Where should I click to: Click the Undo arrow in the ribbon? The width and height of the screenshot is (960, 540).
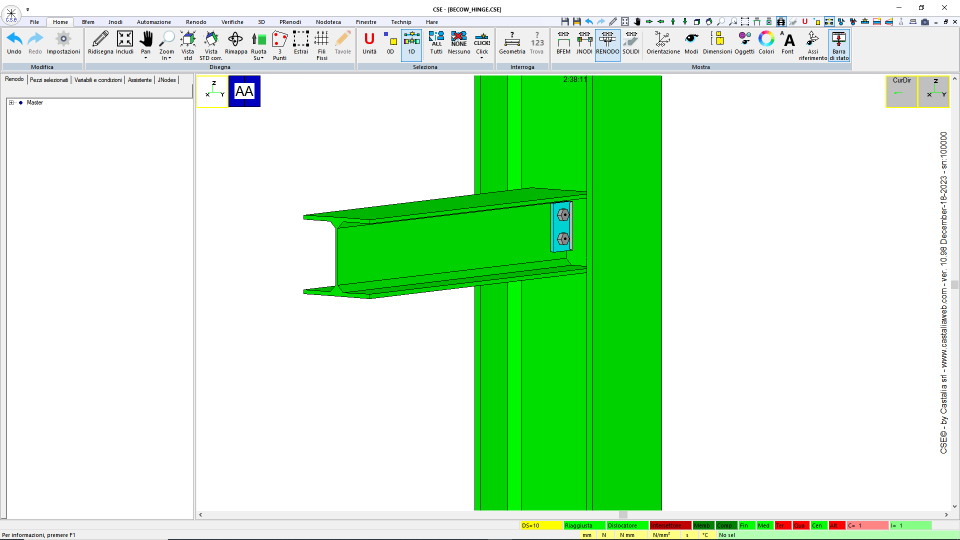[14, 43]
